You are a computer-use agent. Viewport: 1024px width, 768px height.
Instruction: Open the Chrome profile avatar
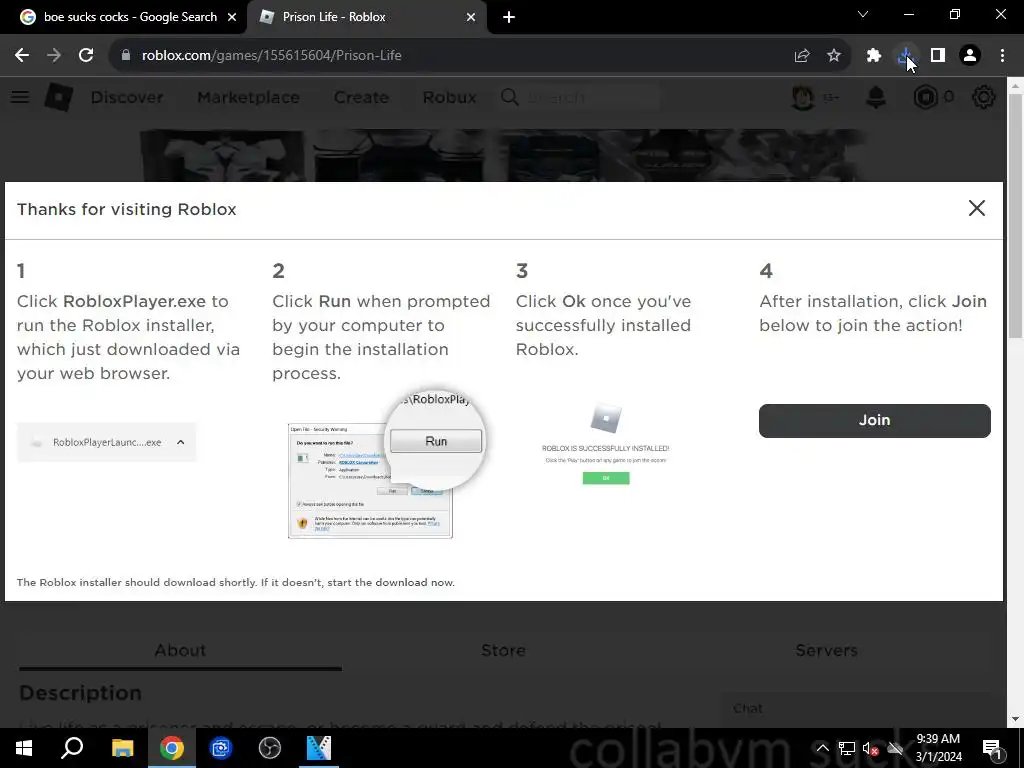coord(970,56)
